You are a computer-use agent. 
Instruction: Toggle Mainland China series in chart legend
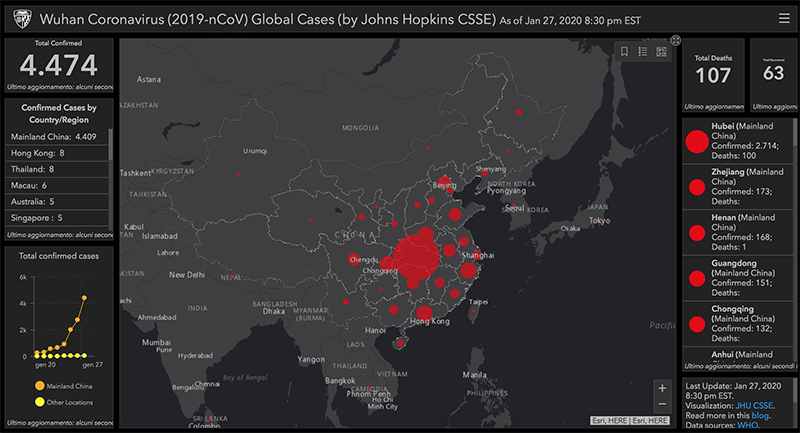tap(64, 386)
